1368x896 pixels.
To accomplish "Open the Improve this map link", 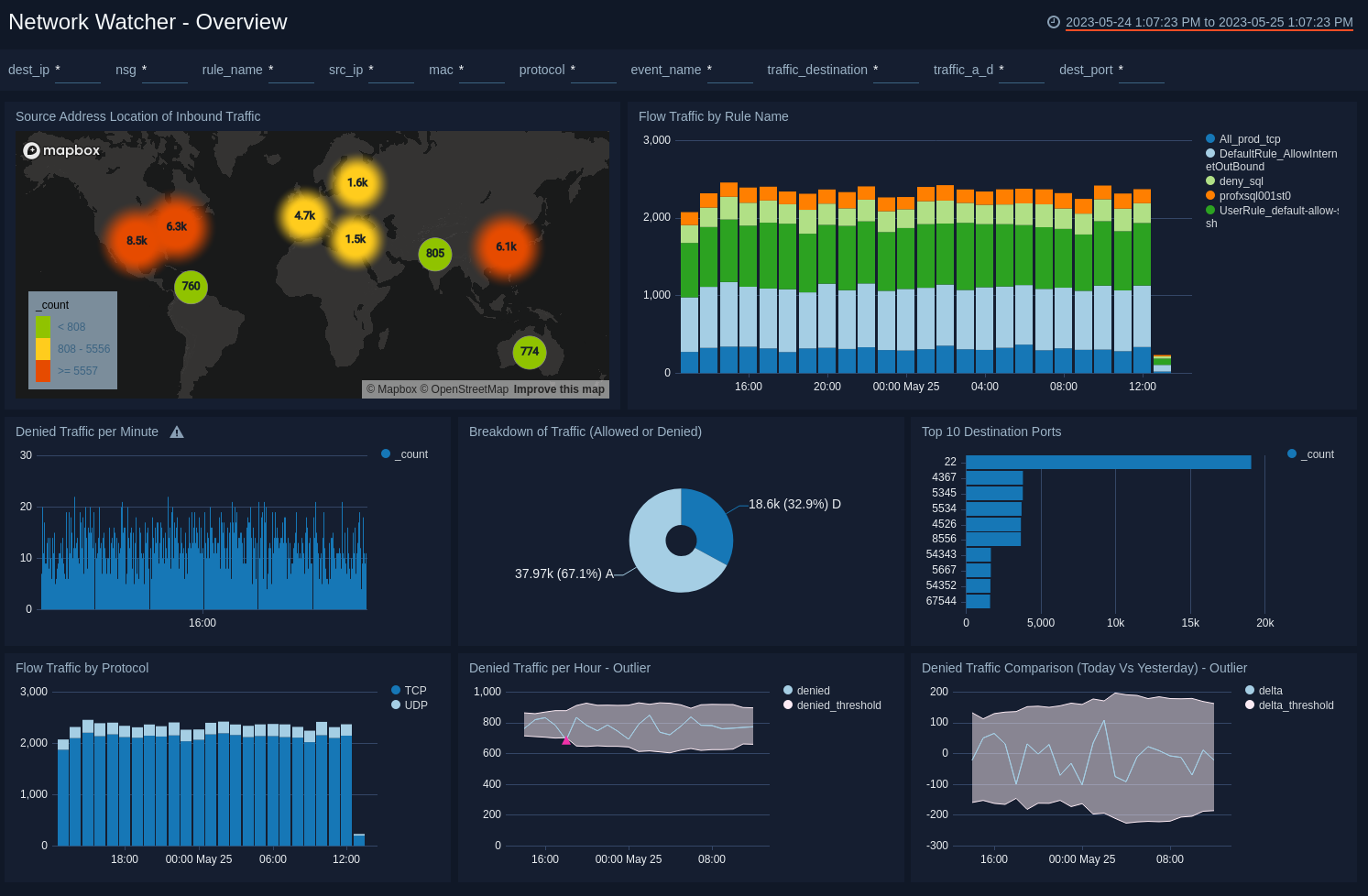I will pos(559,389).
